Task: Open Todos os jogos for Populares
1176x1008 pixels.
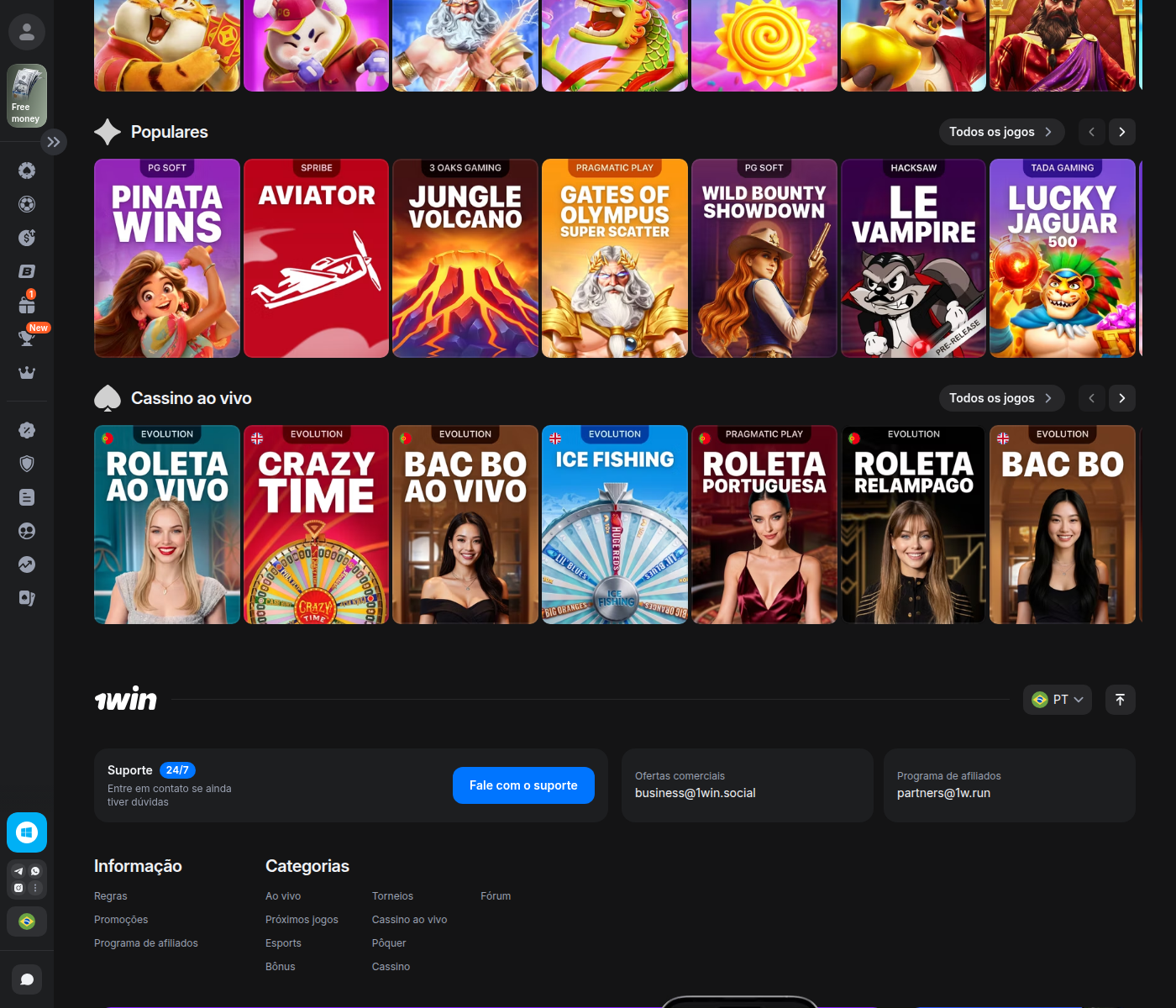Action: (1001, 132)
